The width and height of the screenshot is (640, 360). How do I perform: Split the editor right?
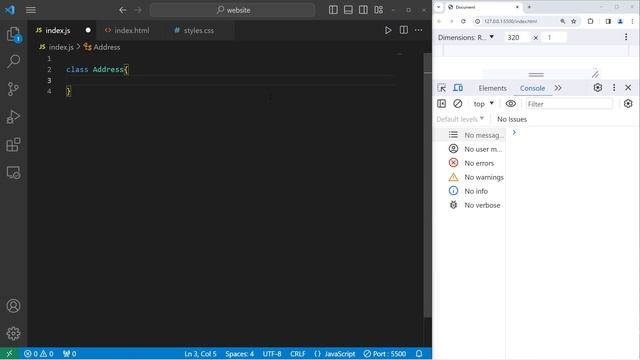click(x=404, y=30)
